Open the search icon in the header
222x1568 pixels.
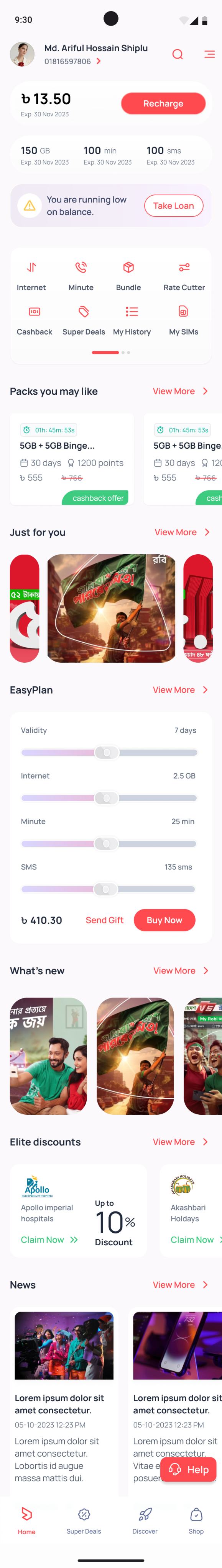(178, 55)
